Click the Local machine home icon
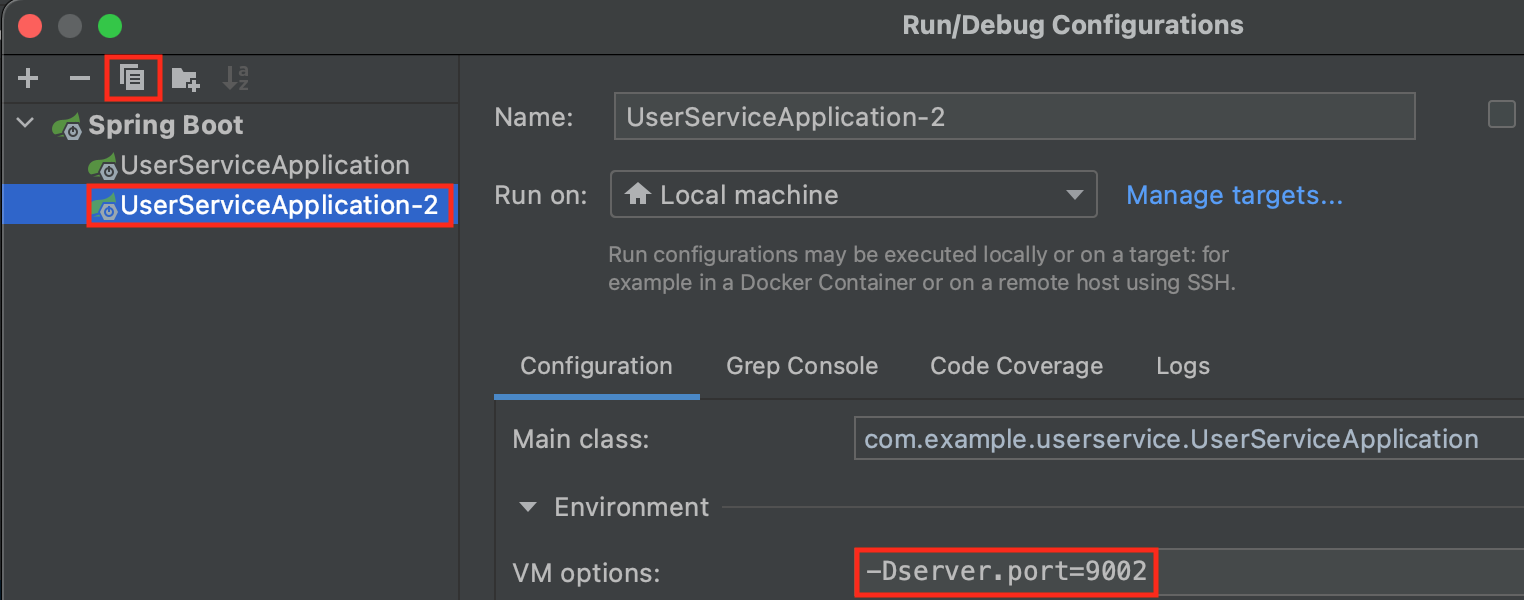Image resolution: width=1524 pixels, height=600 pixels. pyautogui.click(x=638, y=194)
